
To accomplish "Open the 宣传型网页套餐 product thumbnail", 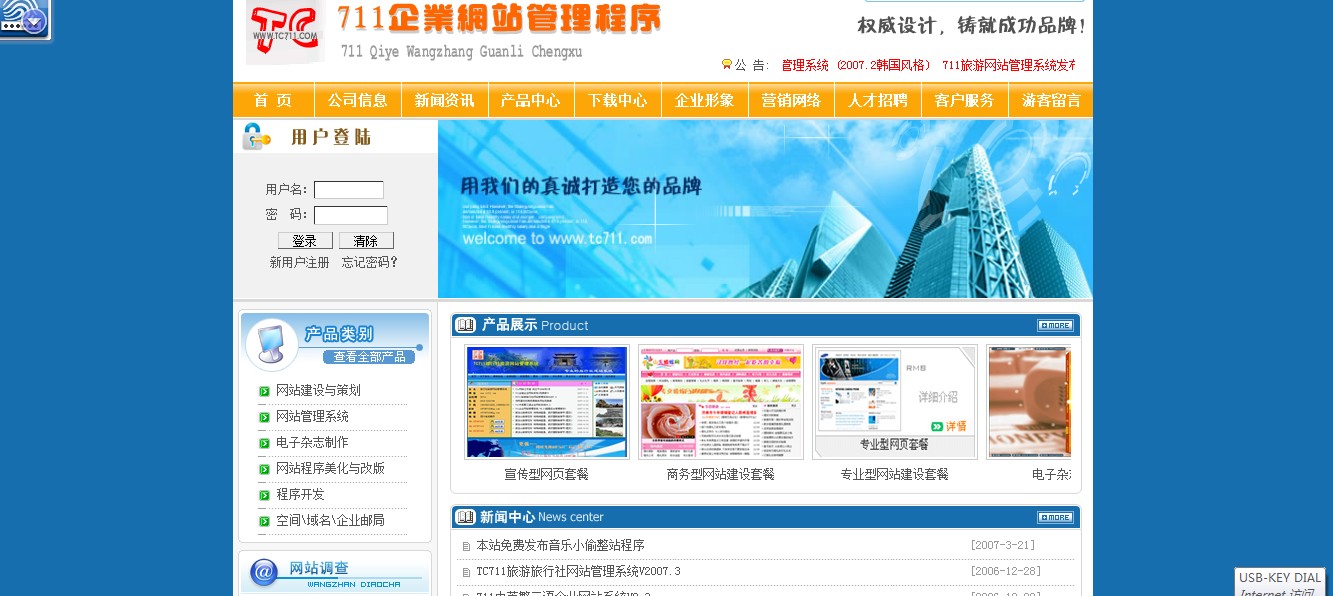I will [547, 402].
